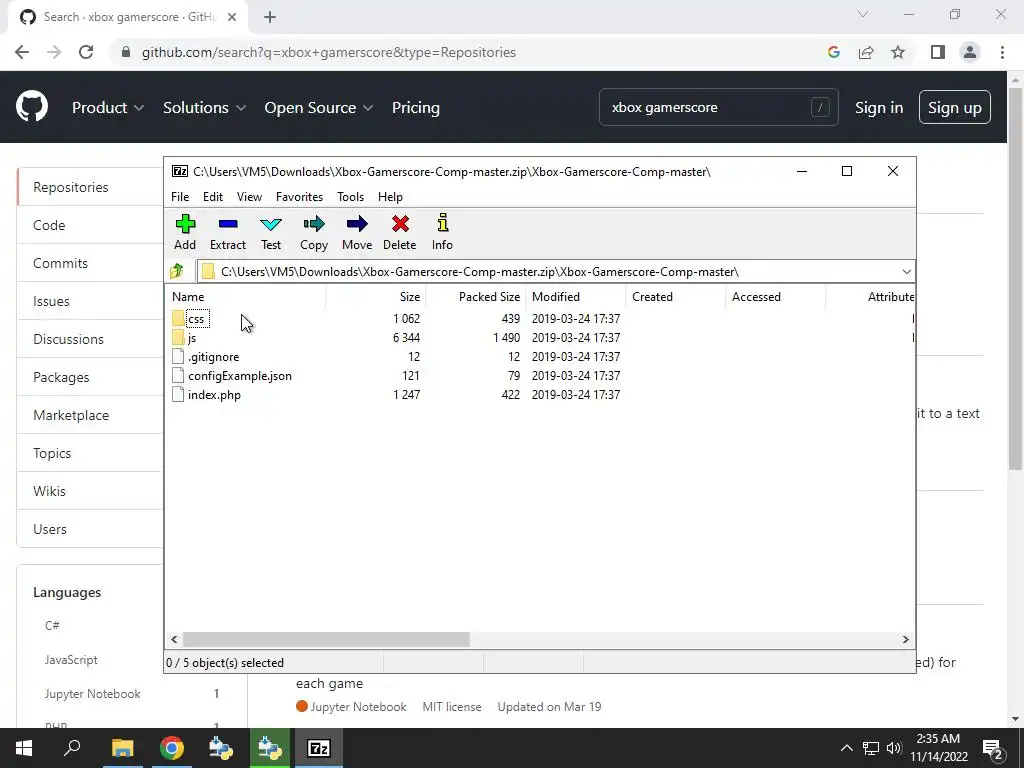Select the index.php file icon
This screenshot has height=768, width=1024.
pos(178,394)
